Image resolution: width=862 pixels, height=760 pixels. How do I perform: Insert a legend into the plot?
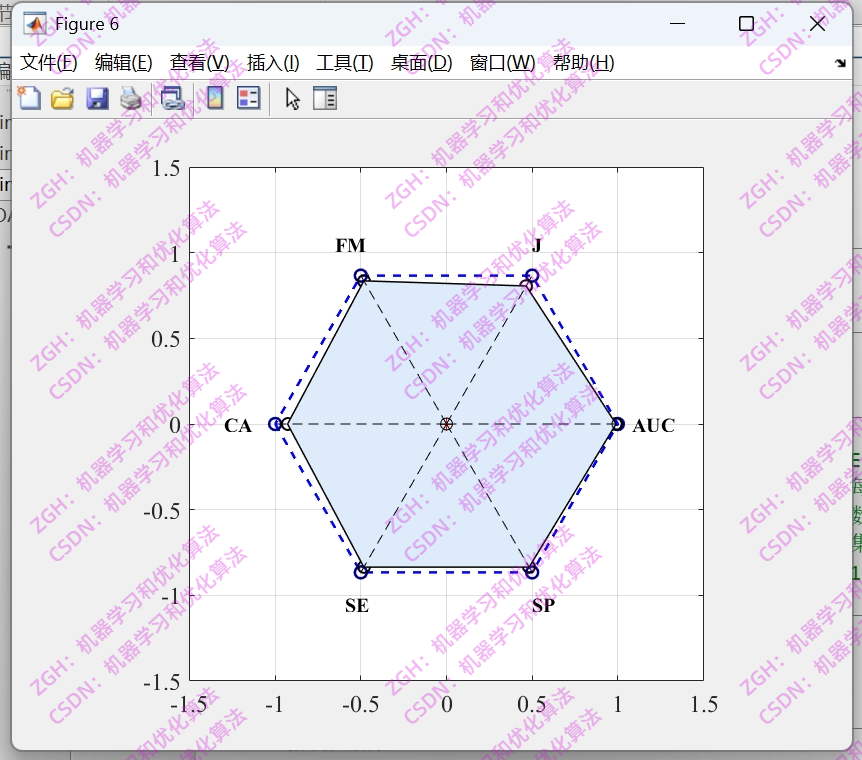(249, 97)
